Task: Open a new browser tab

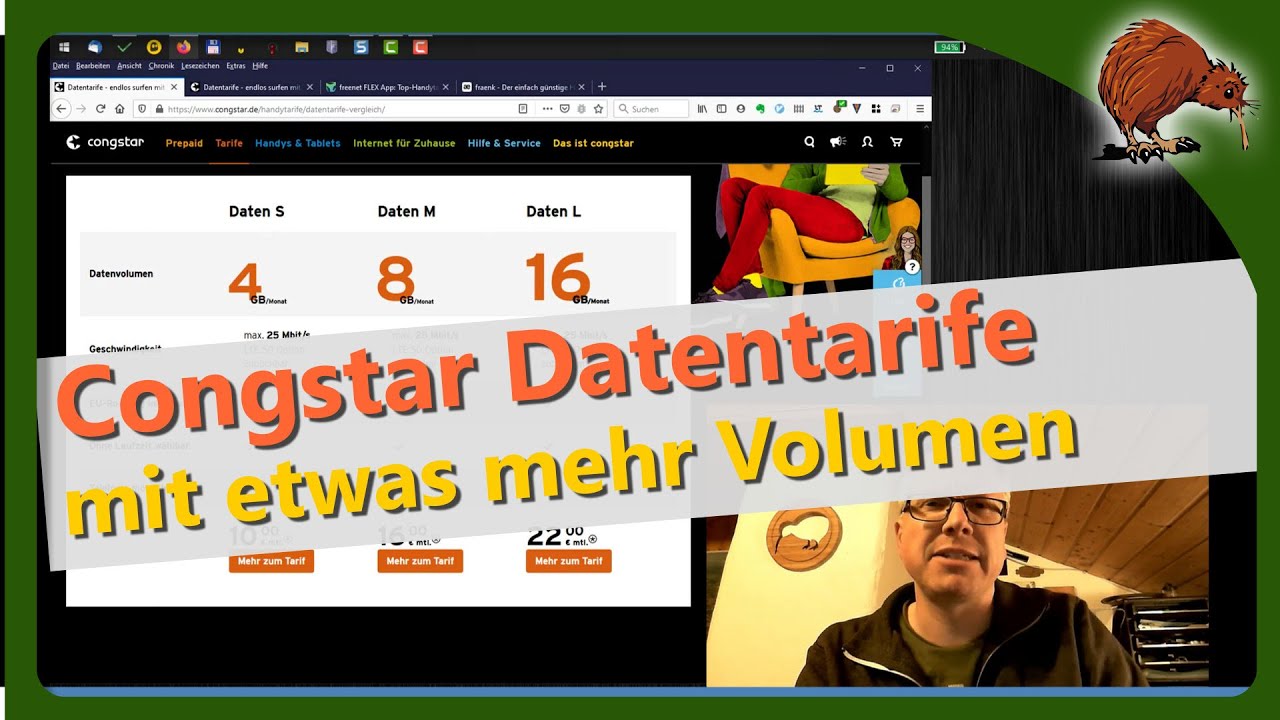Action: (x=602, y=87)
